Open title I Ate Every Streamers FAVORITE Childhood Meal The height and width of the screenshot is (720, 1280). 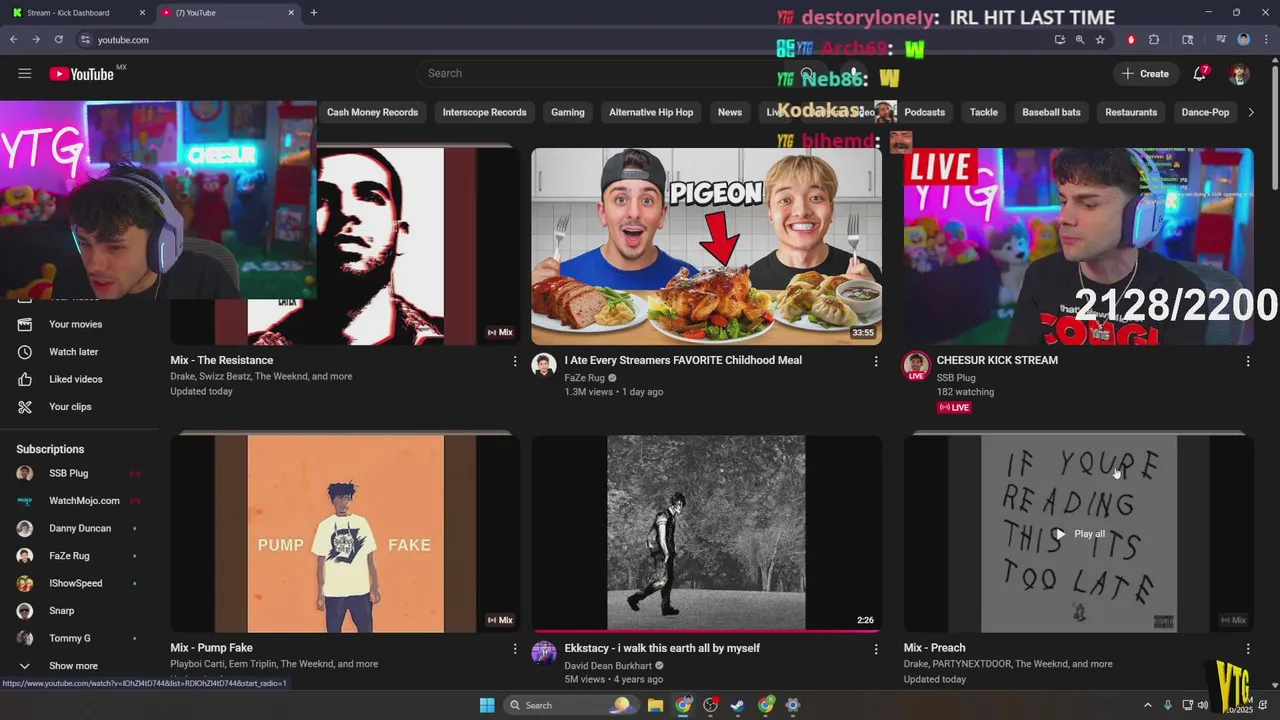pos(683,360)
